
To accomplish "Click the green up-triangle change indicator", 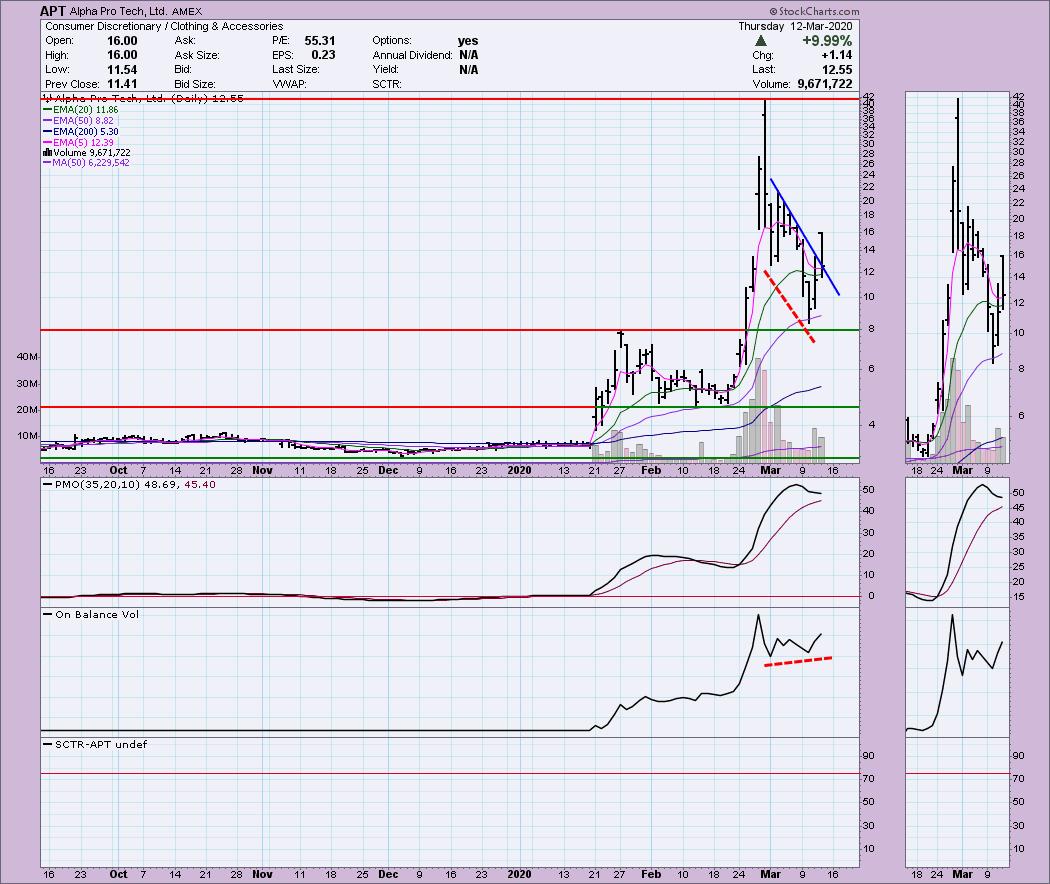I will coord(761,41).
